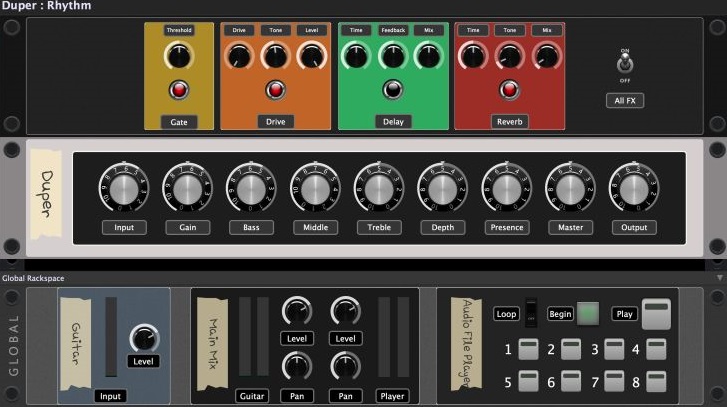Select audio file slot 4 button
This screenshot has width=727, height=409.
click(656, 349)
